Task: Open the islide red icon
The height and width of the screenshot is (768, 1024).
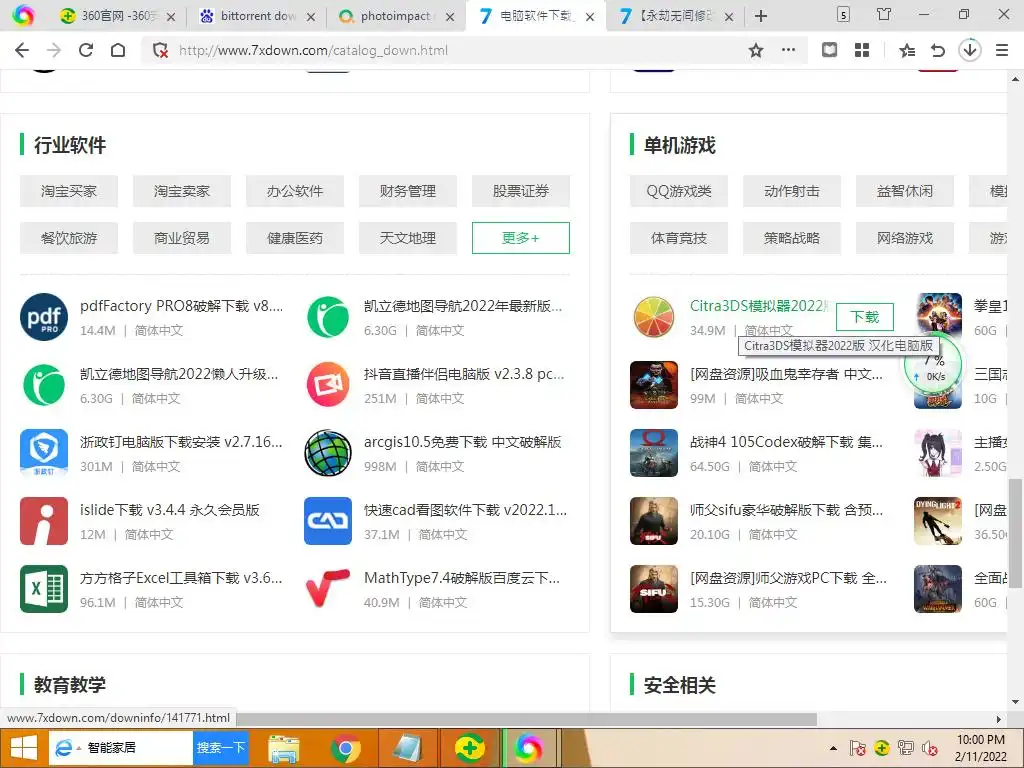Action: coord(44,520)
